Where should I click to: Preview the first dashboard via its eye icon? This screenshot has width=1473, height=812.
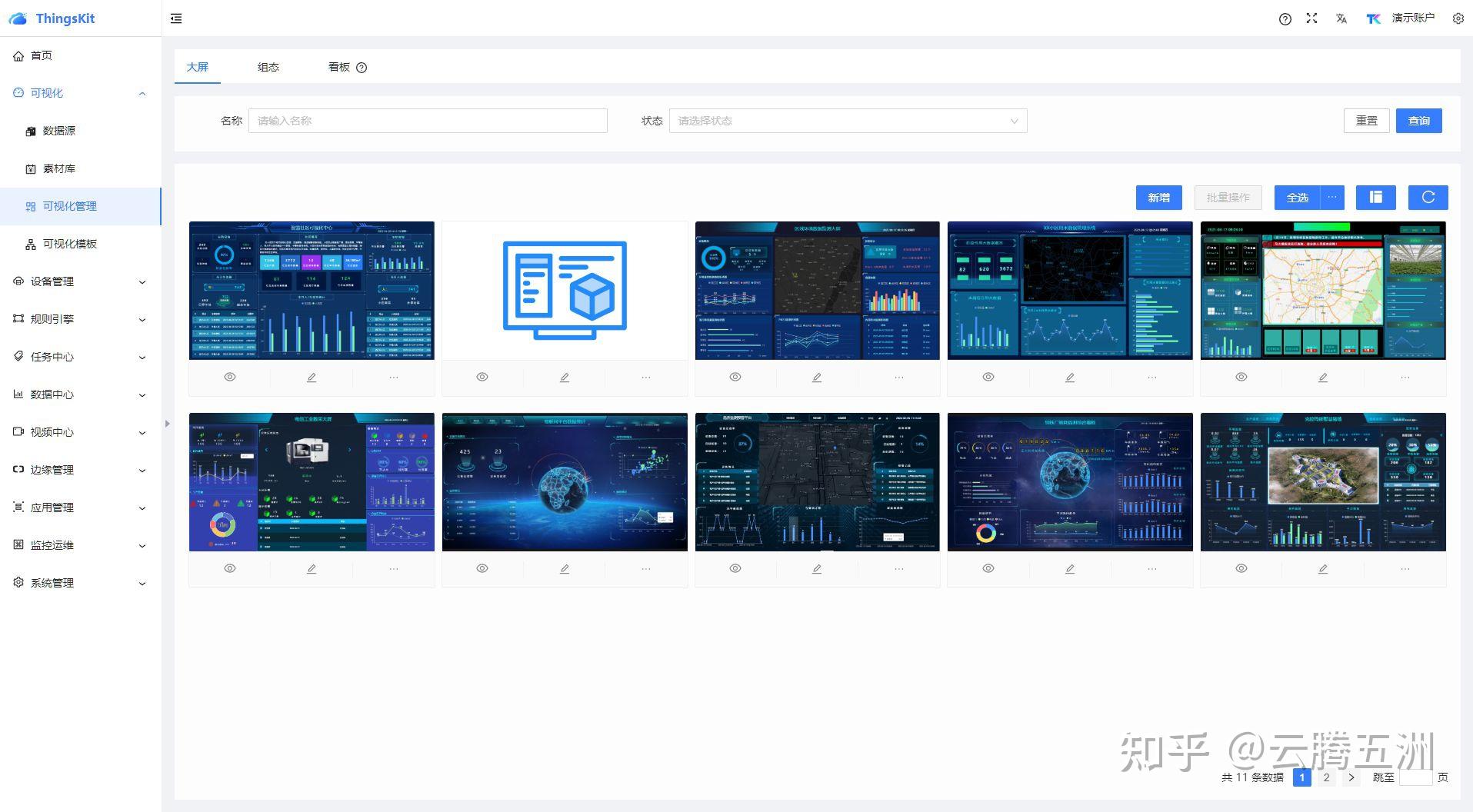(x=229, y=377)
